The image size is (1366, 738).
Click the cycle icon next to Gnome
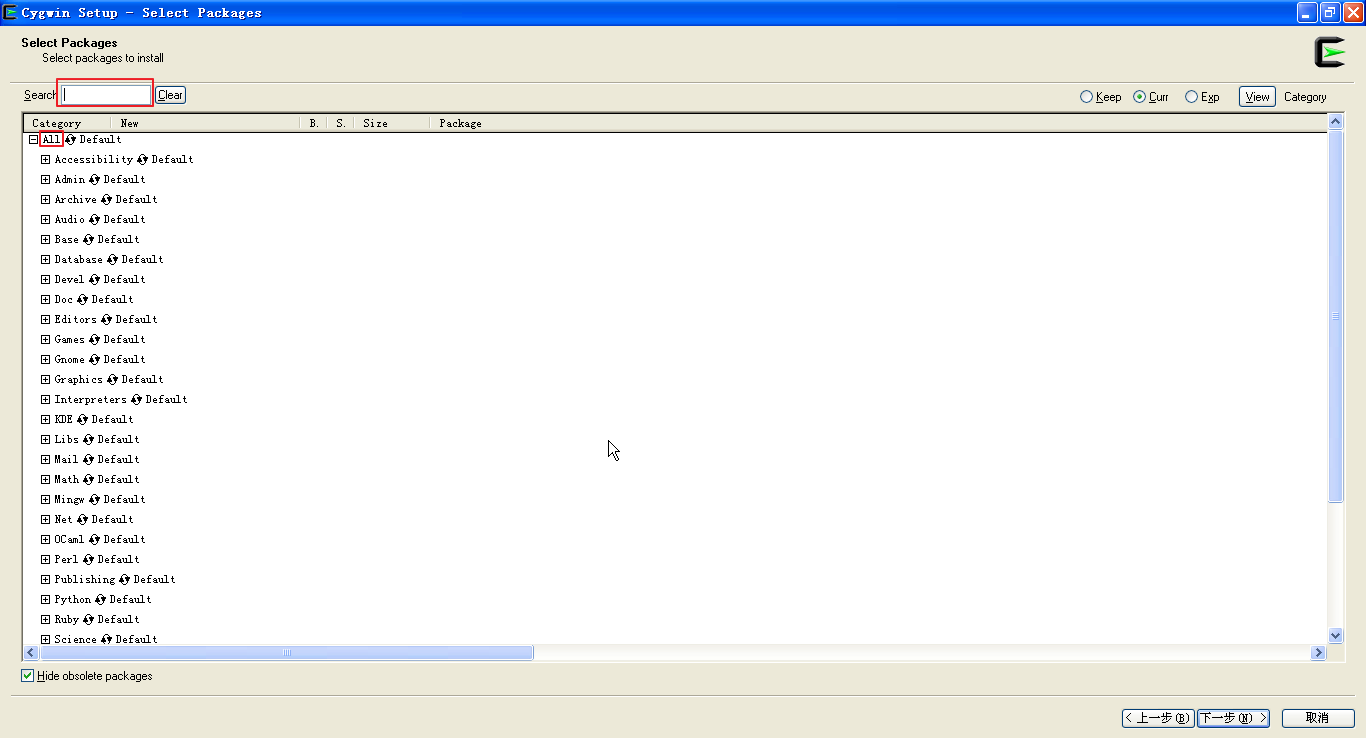(94, 360)
